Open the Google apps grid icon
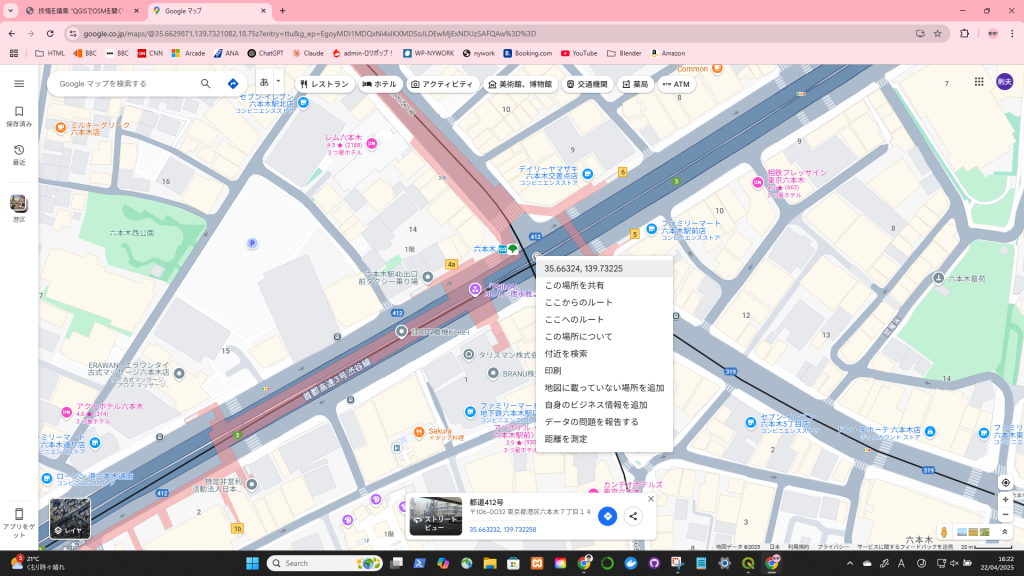1024x576 pixels. pyautogui.click(x=978, y=83)
